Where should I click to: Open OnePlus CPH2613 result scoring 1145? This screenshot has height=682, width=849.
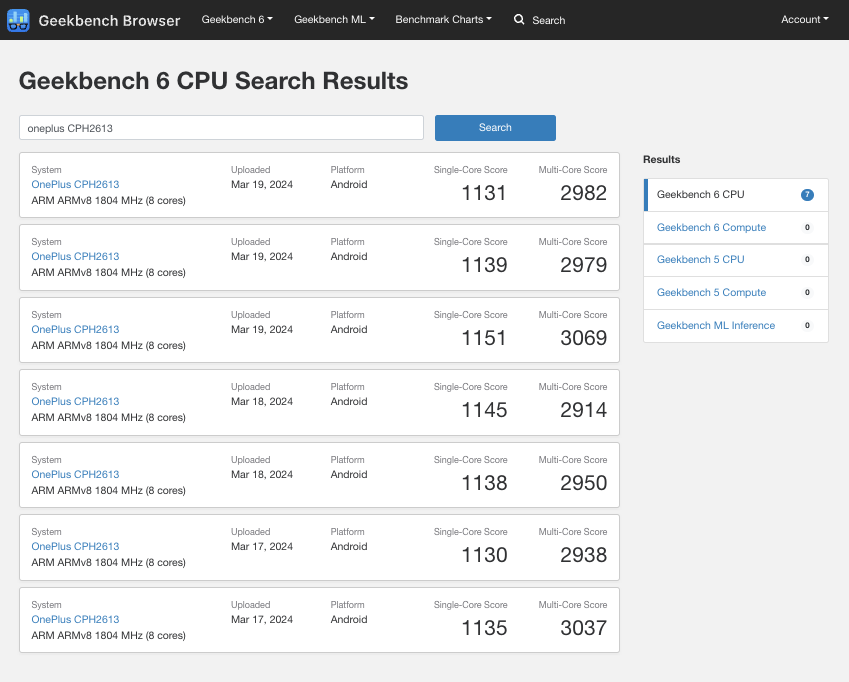click(x=75, y=402)
